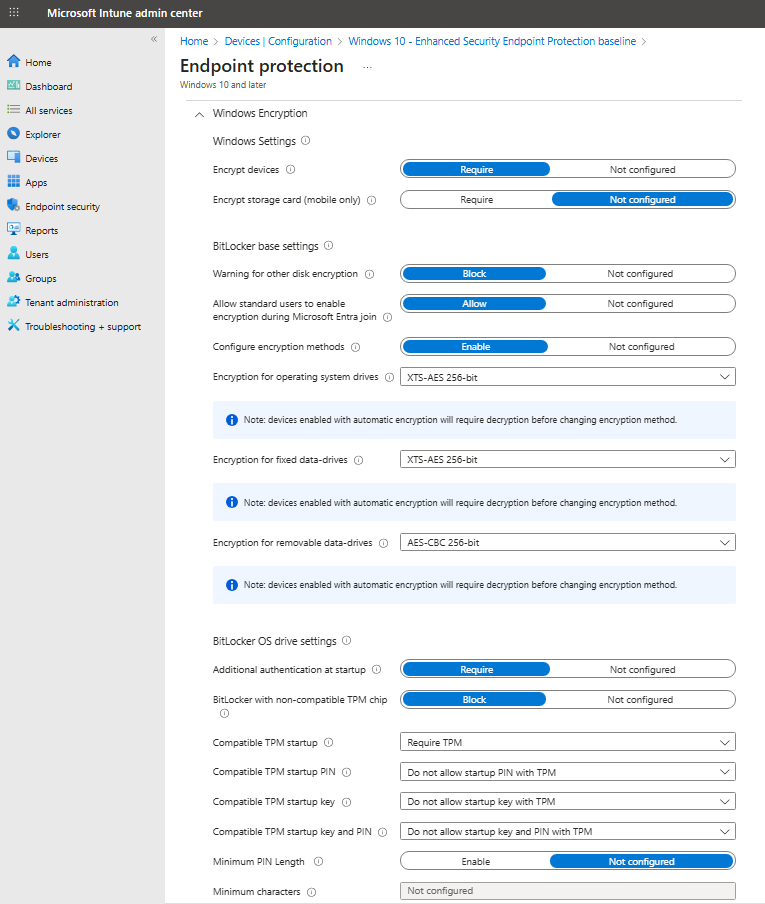
Task: Set BitLocker non-compatible TPM chip to Not configured
Action: click(640, 699)
